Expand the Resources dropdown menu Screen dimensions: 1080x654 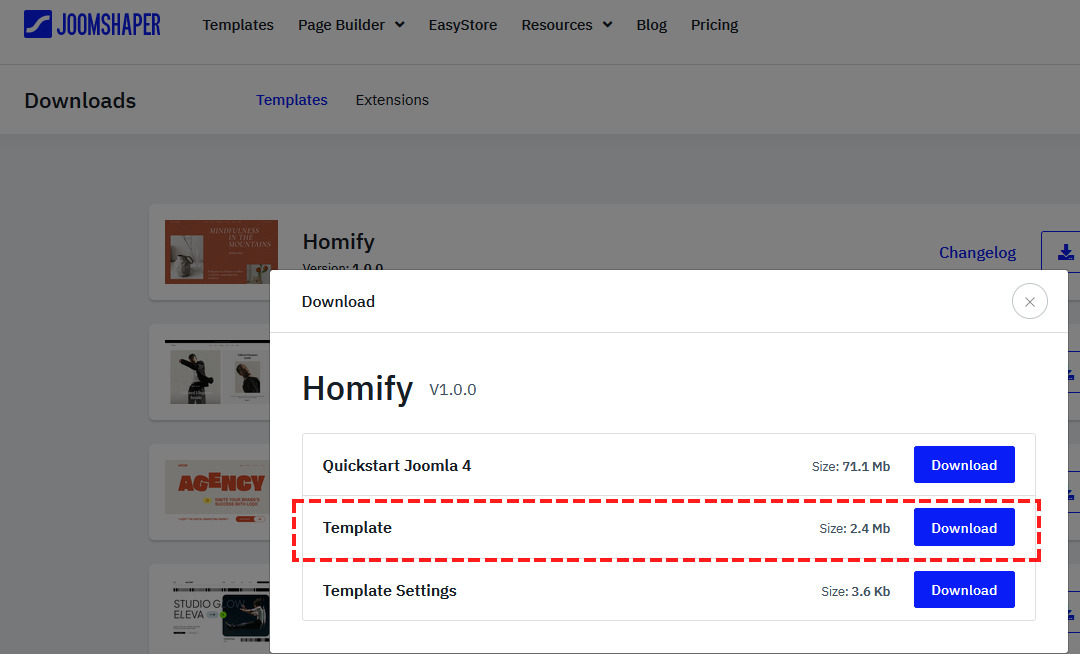click(566, 25)
